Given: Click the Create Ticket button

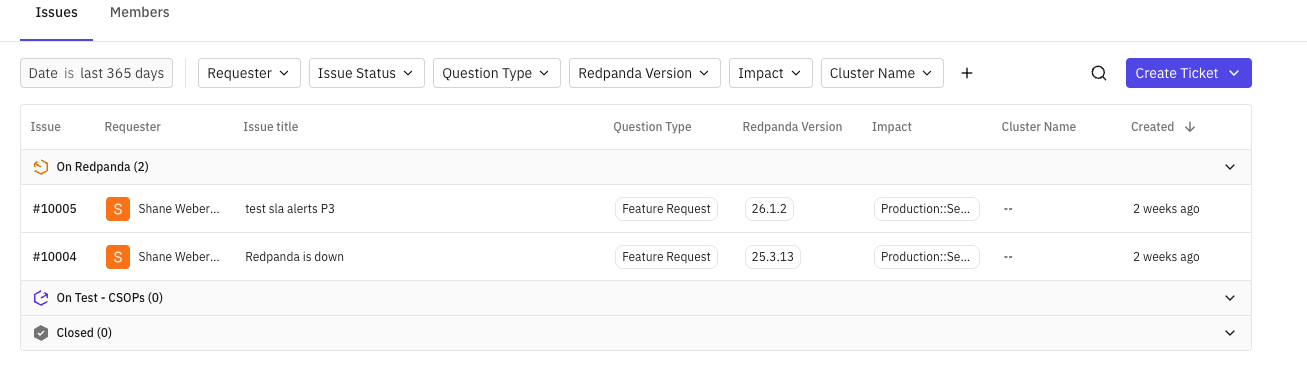Looking at the screenshot, I should coord(1189,73).
